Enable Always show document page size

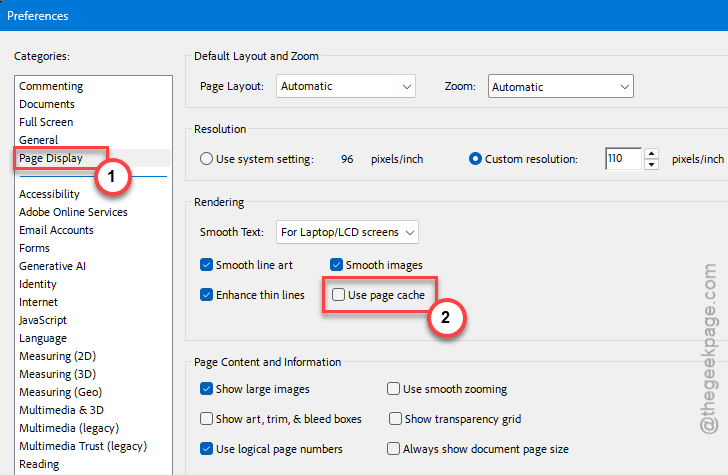coord(393,449)
